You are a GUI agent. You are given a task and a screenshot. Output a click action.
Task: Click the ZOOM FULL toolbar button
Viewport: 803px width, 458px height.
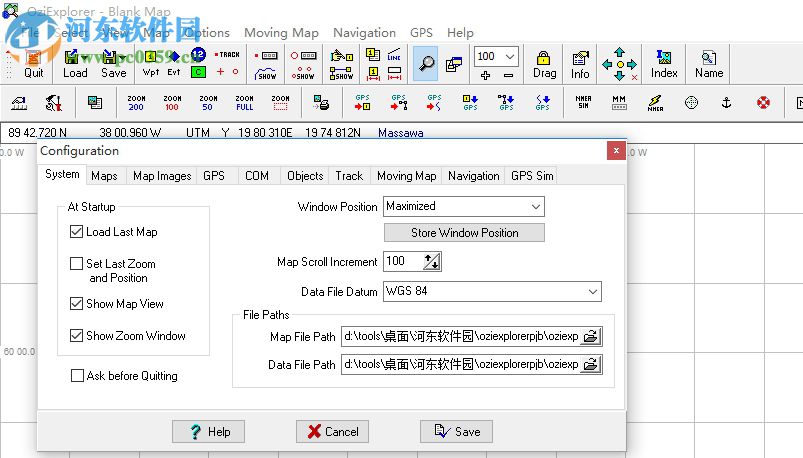[244, 103]
